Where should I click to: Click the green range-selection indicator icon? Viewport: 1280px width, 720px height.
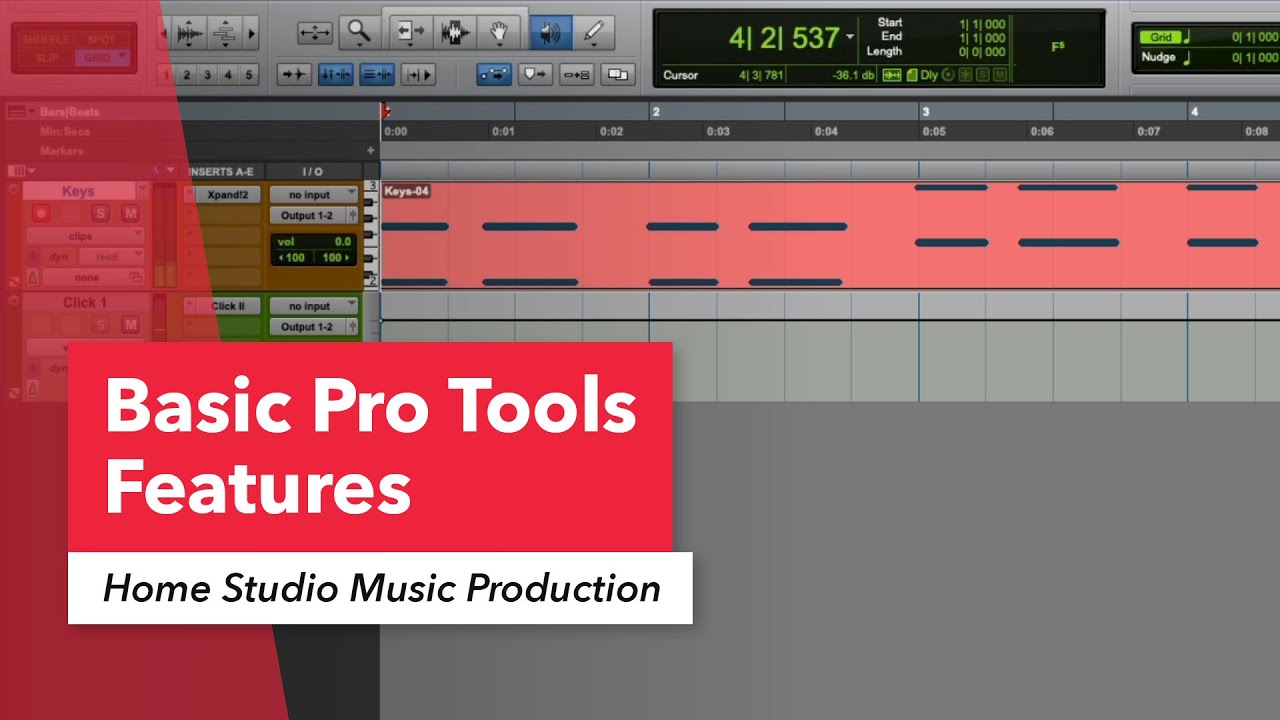(891, 75)
